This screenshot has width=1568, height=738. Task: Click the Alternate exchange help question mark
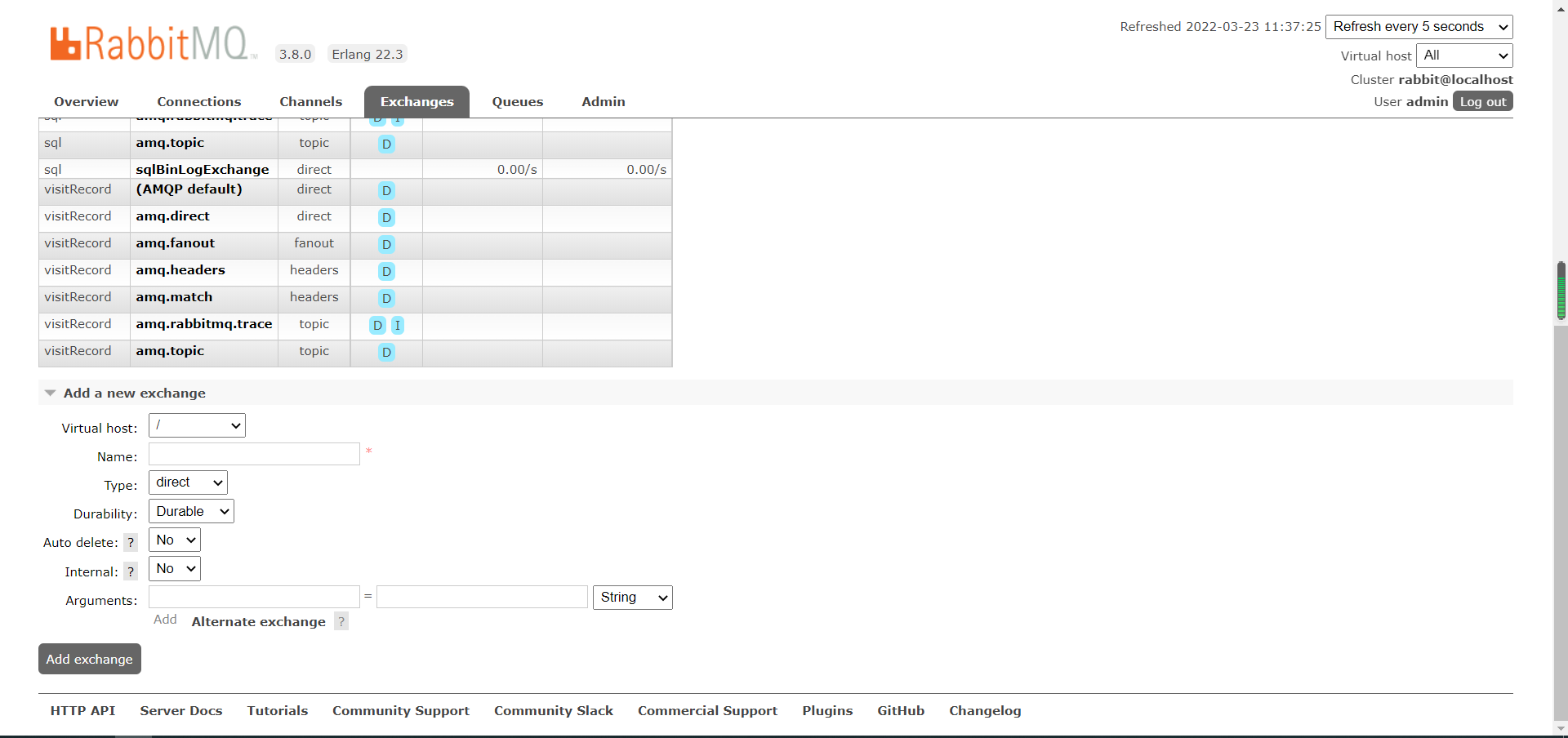(x=341, y=622)
